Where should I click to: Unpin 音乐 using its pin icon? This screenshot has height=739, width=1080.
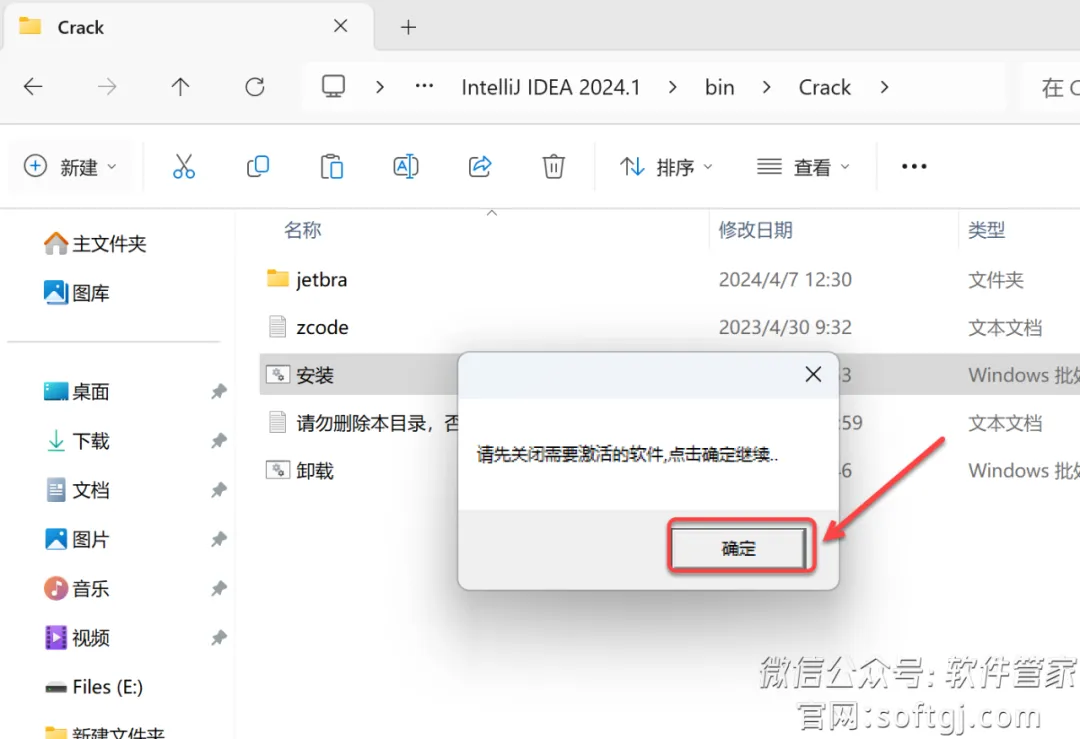coord(219,589)
